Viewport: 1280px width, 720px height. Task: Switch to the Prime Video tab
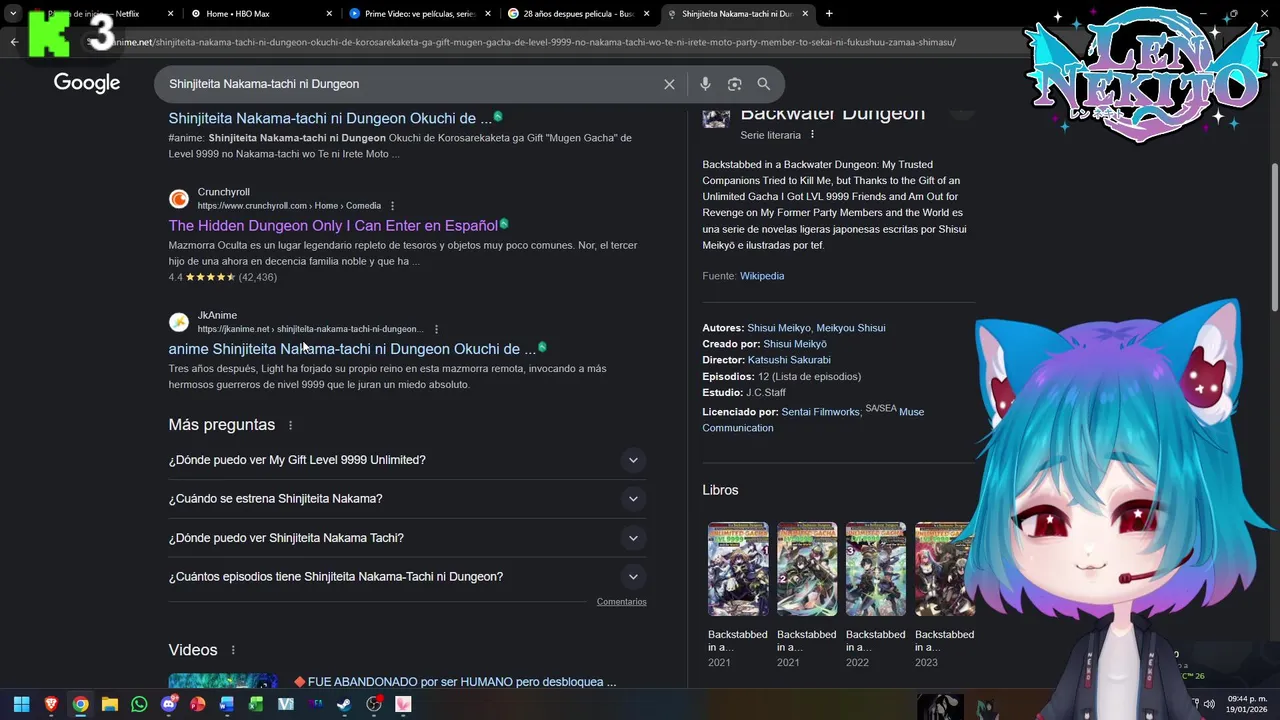420,14
